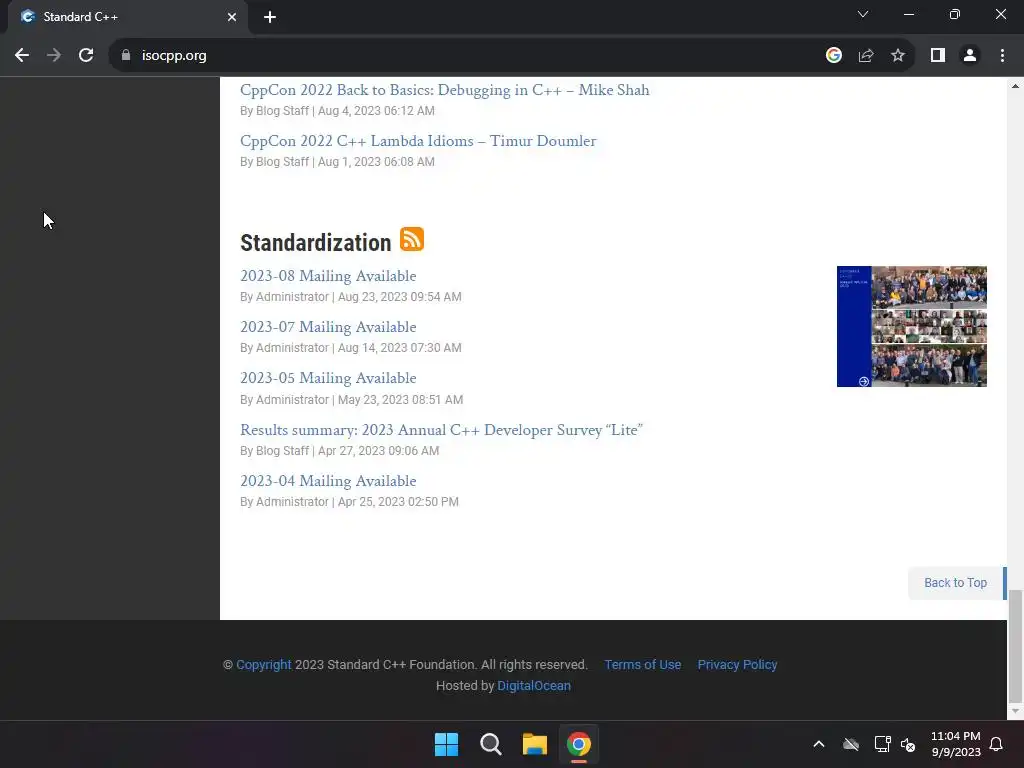
Task: Open the Copyright link in footer
Action: [264, 665]
